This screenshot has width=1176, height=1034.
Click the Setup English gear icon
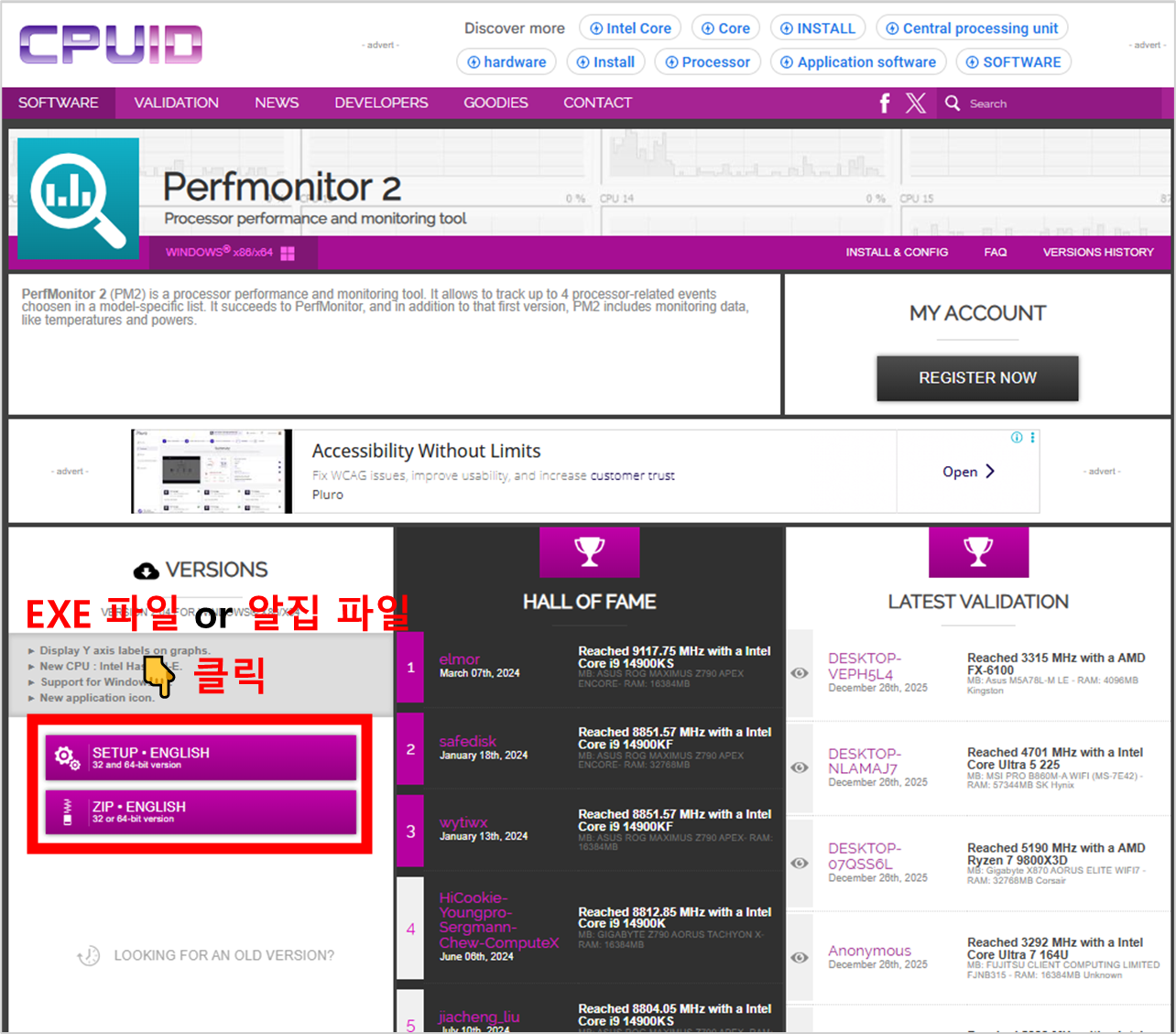(x=67, y=757)
